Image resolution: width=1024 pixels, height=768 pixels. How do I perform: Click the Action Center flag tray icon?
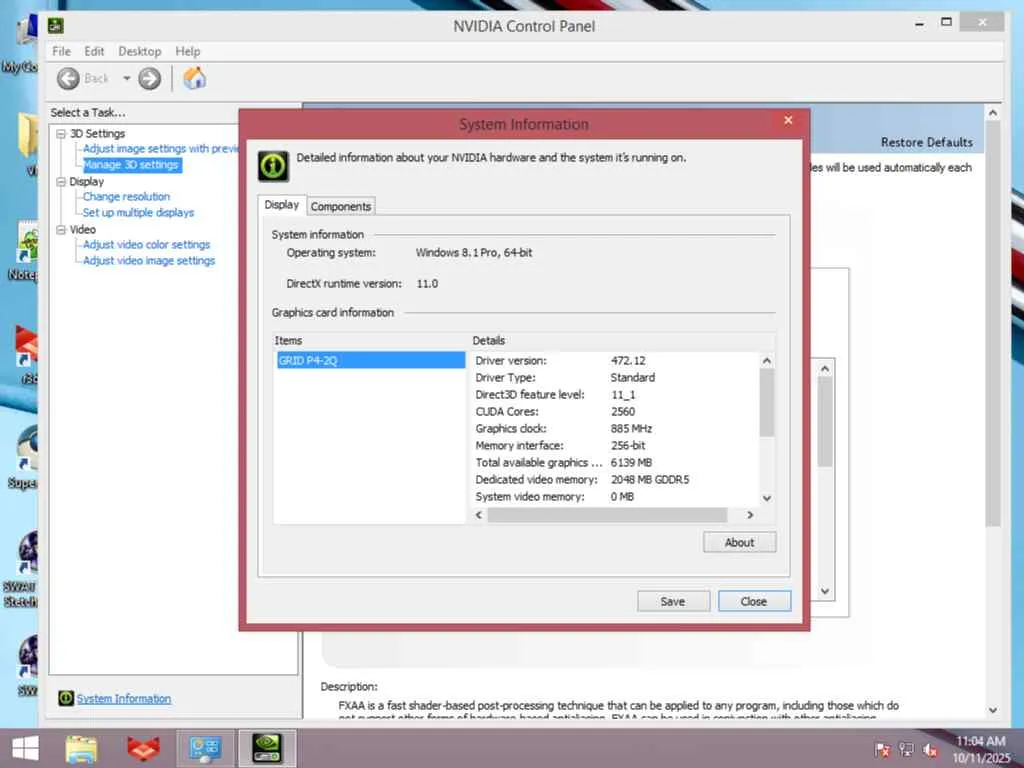click(x=882, y=750)
